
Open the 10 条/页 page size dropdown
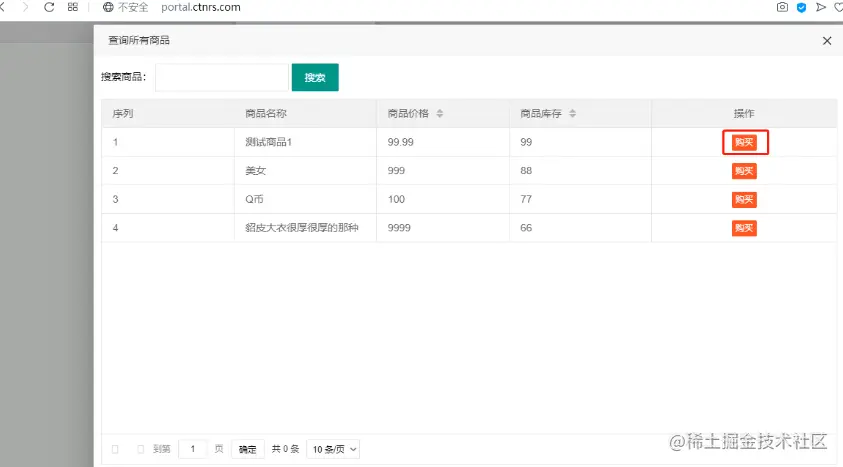[333, 449]
